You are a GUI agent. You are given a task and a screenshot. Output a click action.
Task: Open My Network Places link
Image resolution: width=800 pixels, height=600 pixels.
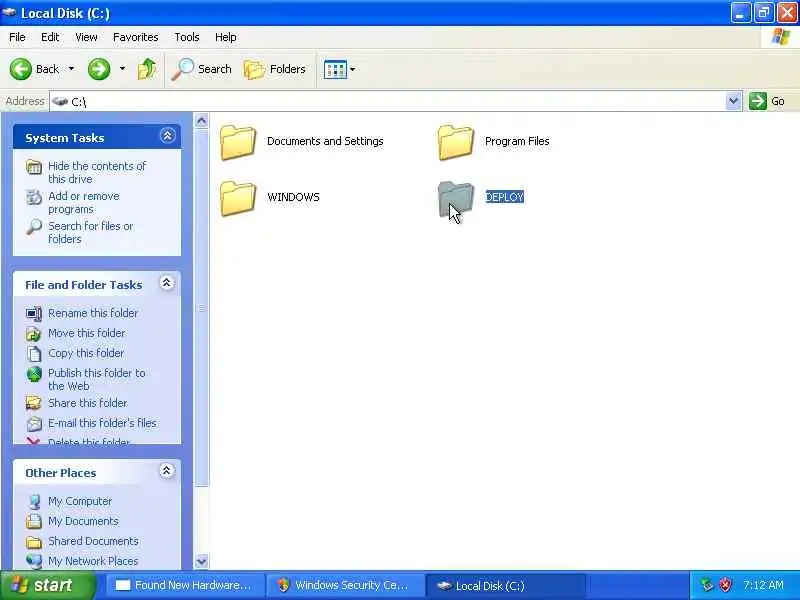[93, 561]
